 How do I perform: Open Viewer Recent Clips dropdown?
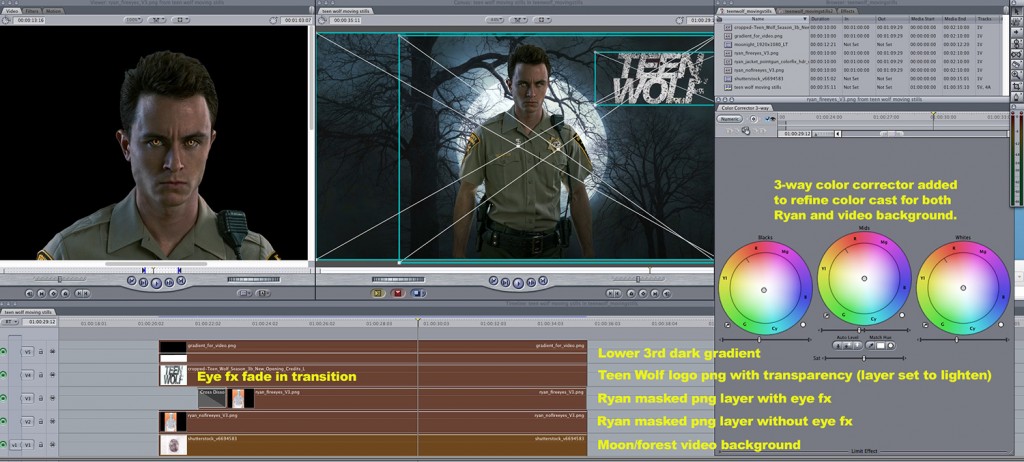click(244, 293)
